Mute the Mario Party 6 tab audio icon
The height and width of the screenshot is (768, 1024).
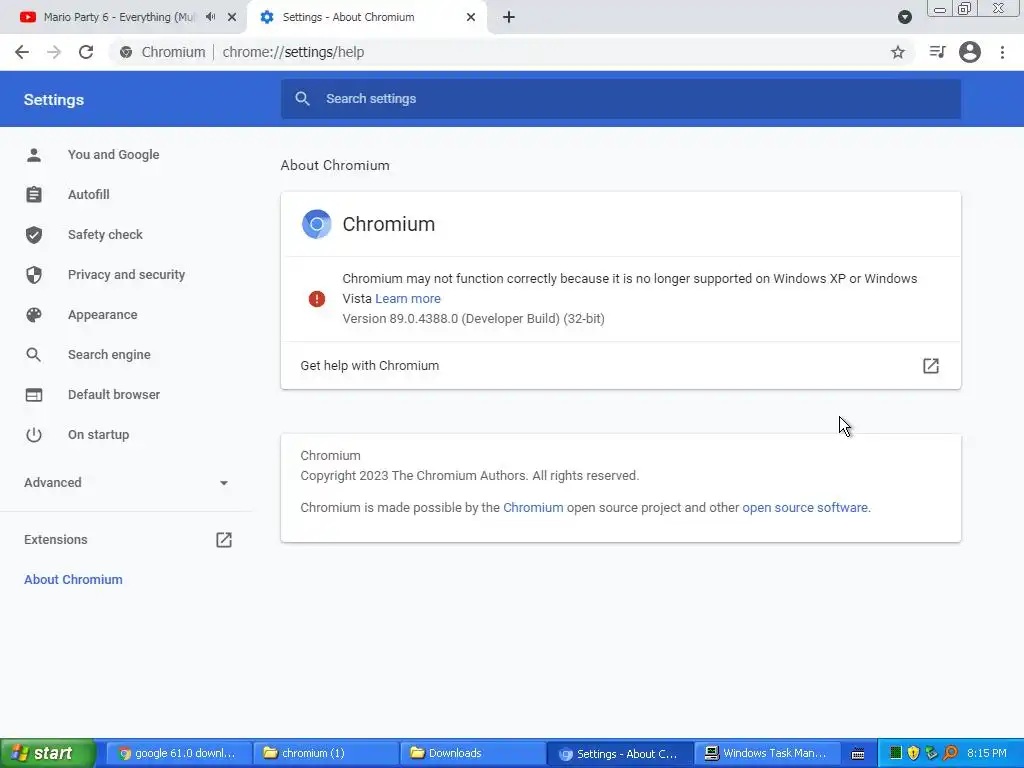(210, 17)
